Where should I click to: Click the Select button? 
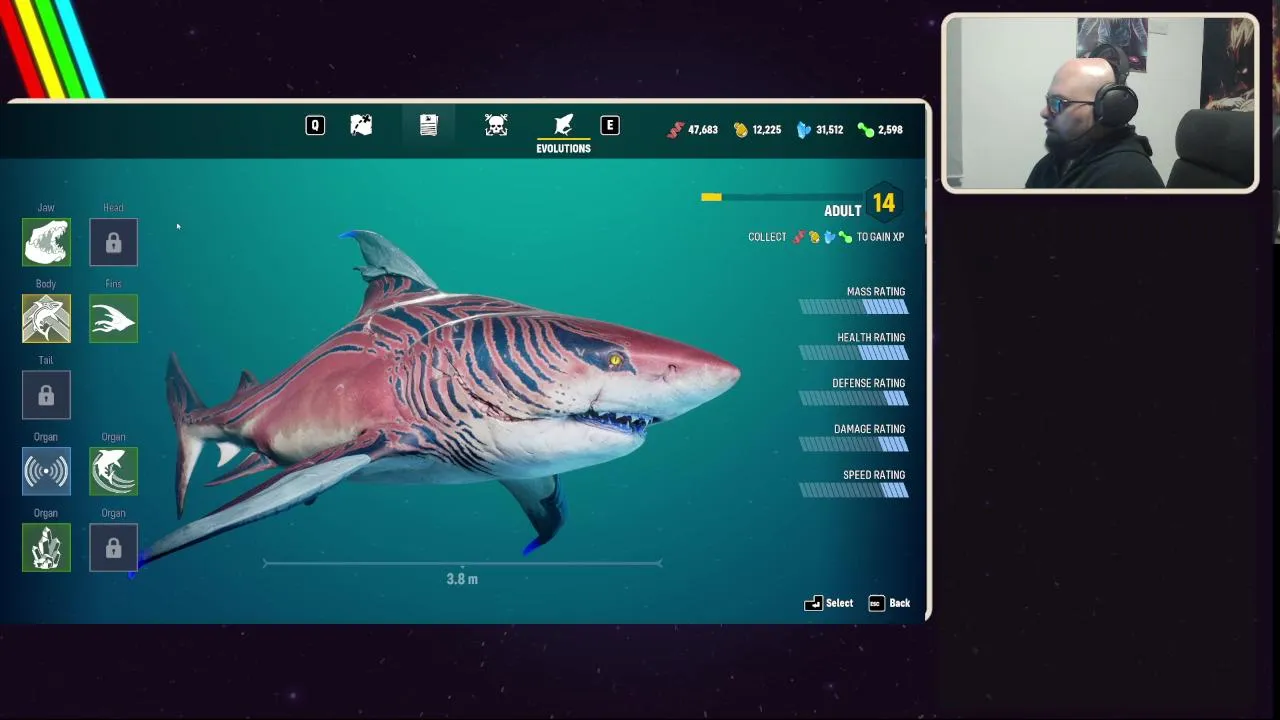coord(829,603)
